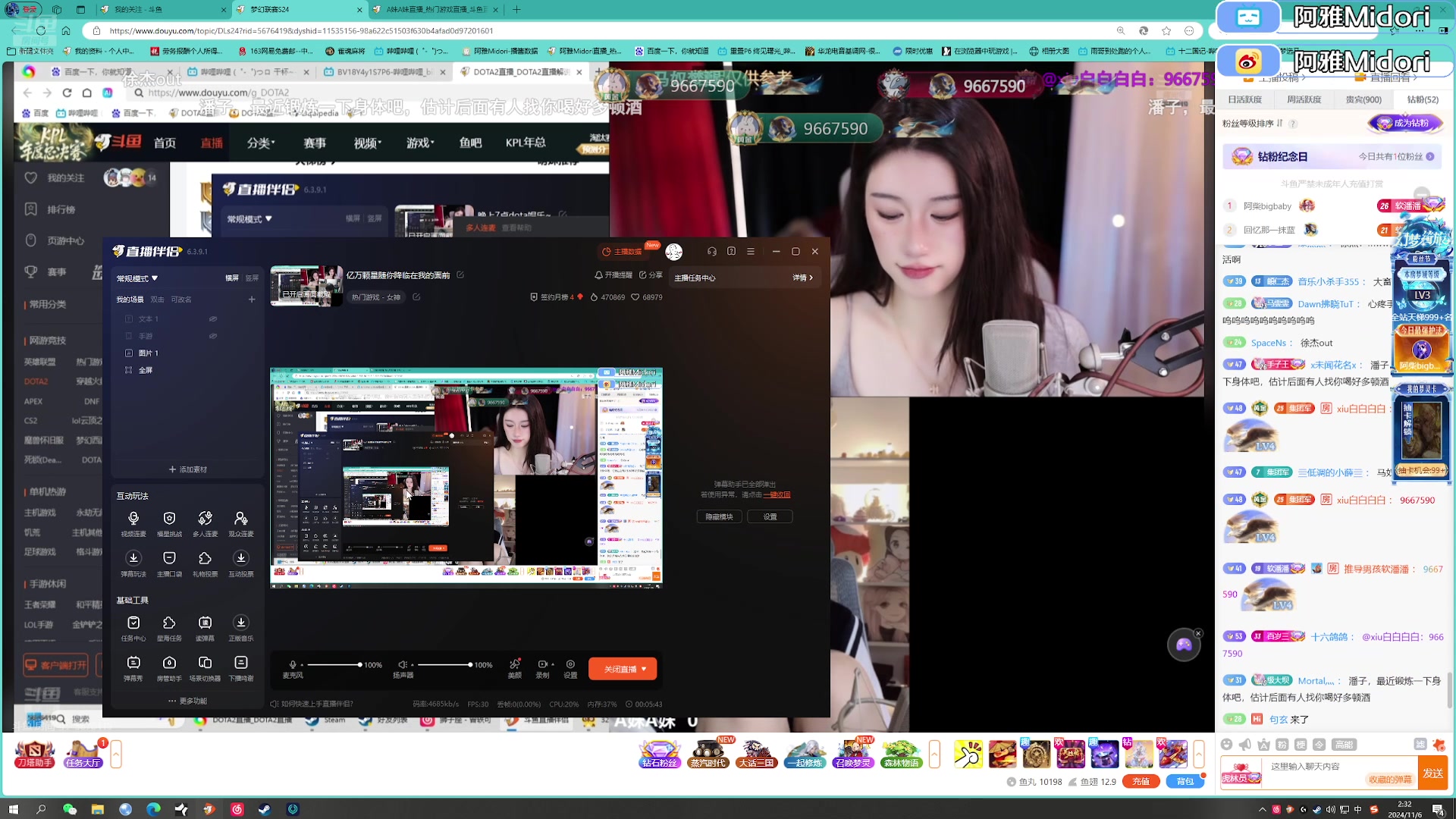Open 设置 gear beside record button

pyautogui.click(x=570, y=668)
